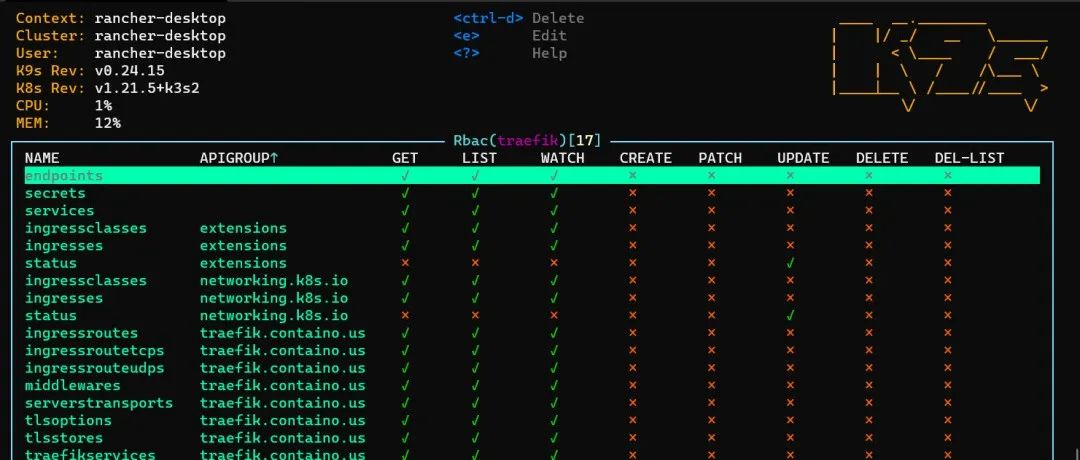Screen dimensions: 1080x460
Task: Click CREATE cross in the middlewares row
Action: click(x=632, y=386)
